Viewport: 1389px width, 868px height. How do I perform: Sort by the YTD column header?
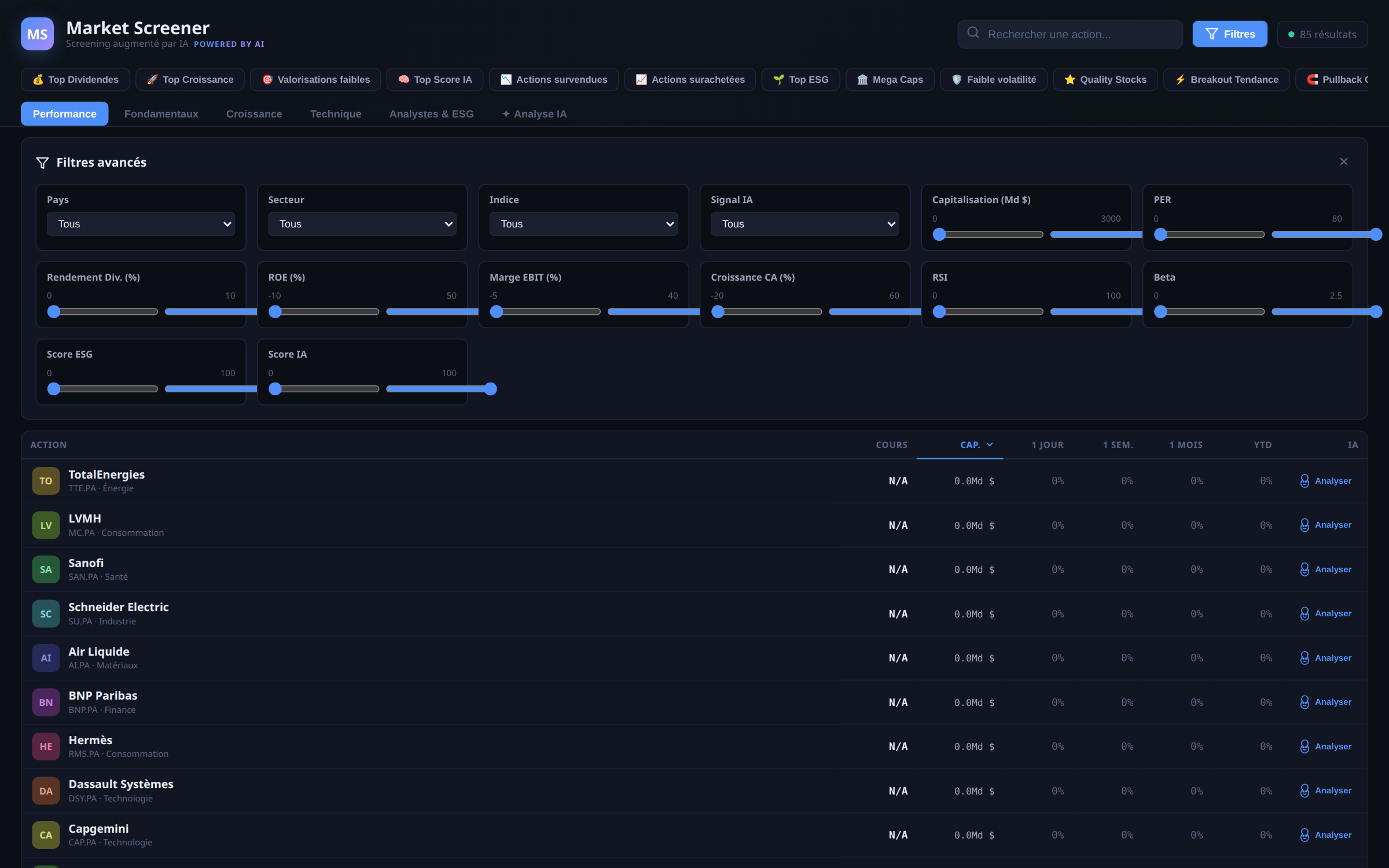click(1263, 445)
